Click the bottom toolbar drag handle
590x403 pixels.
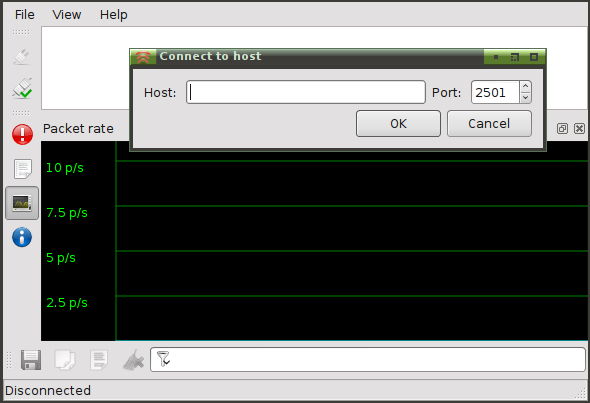[x=9, y=360]
